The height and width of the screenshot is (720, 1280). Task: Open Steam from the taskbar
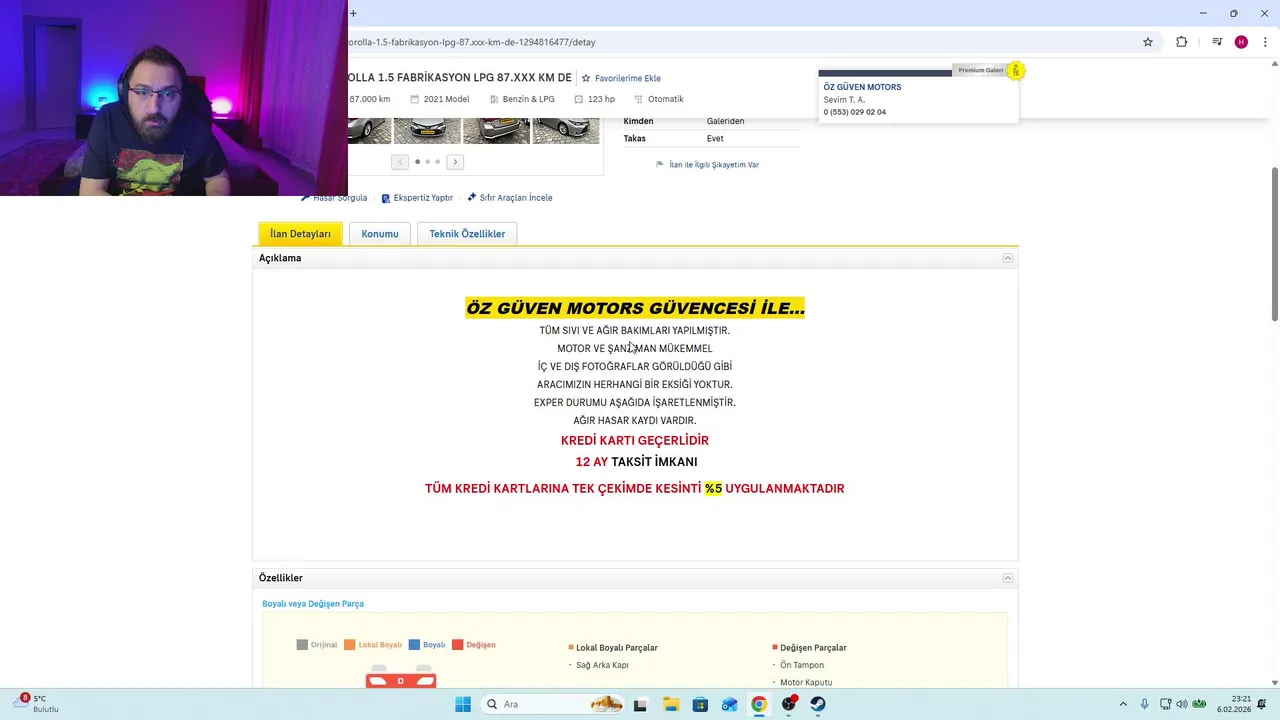coord(818,704)
